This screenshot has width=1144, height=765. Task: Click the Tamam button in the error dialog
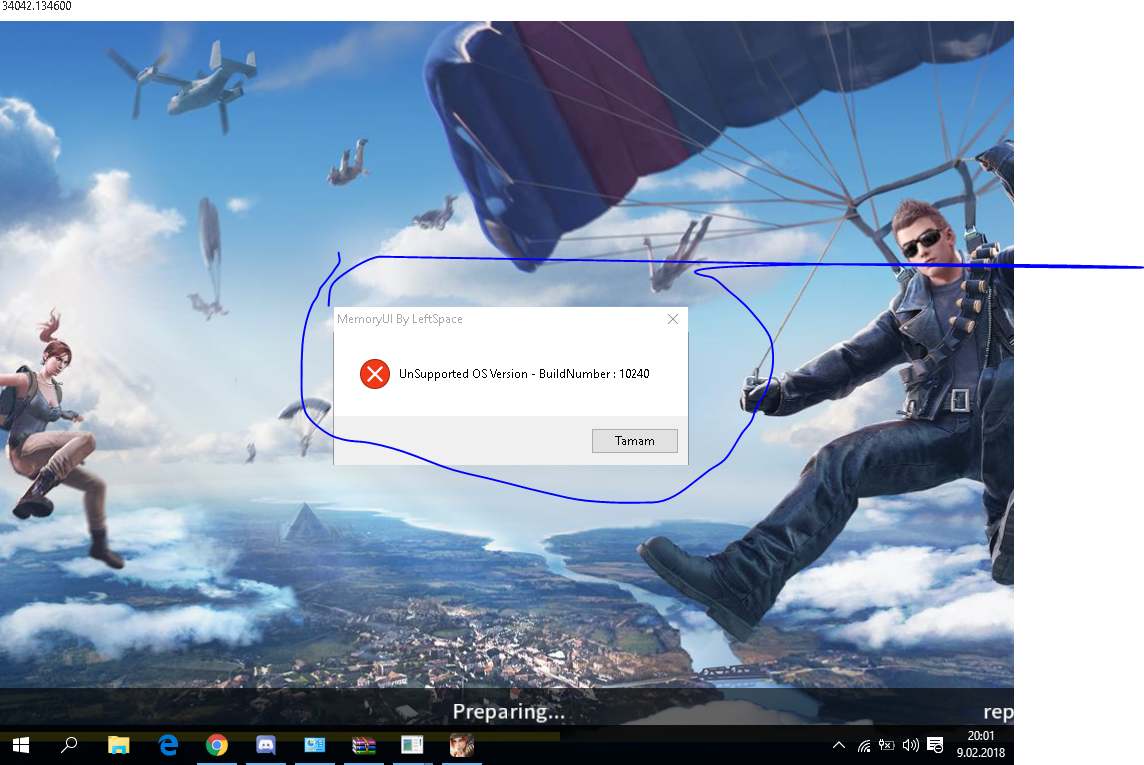[x=635, y=440]
